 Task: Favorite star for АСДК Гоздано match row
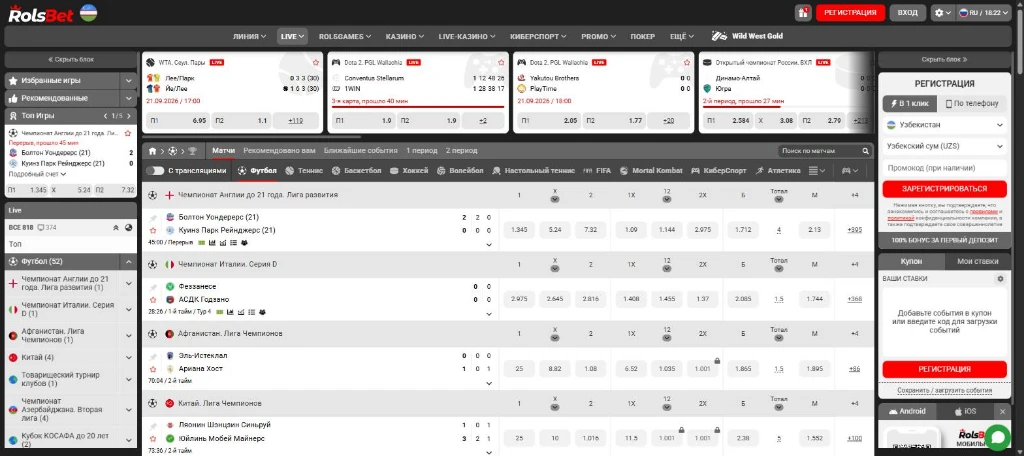tap(153, 300)
